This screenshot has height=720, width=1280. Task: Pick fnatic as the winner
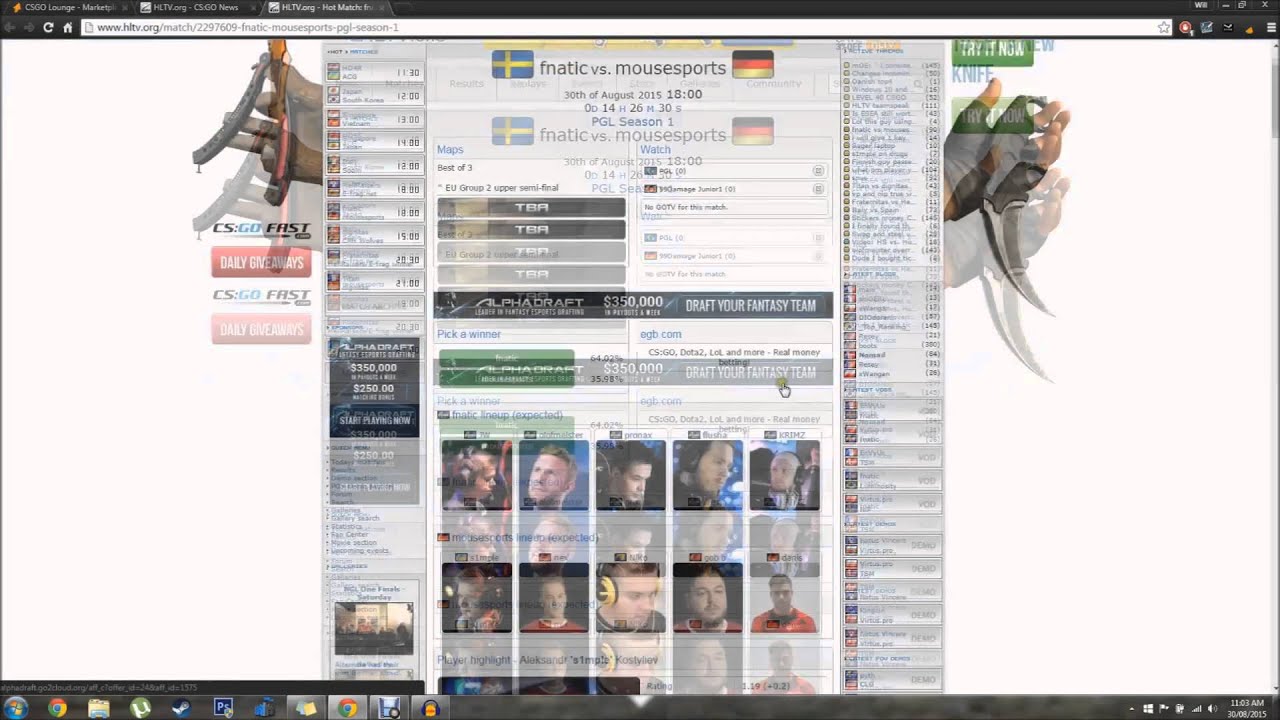pyautogui.click(x=506, y=360)
